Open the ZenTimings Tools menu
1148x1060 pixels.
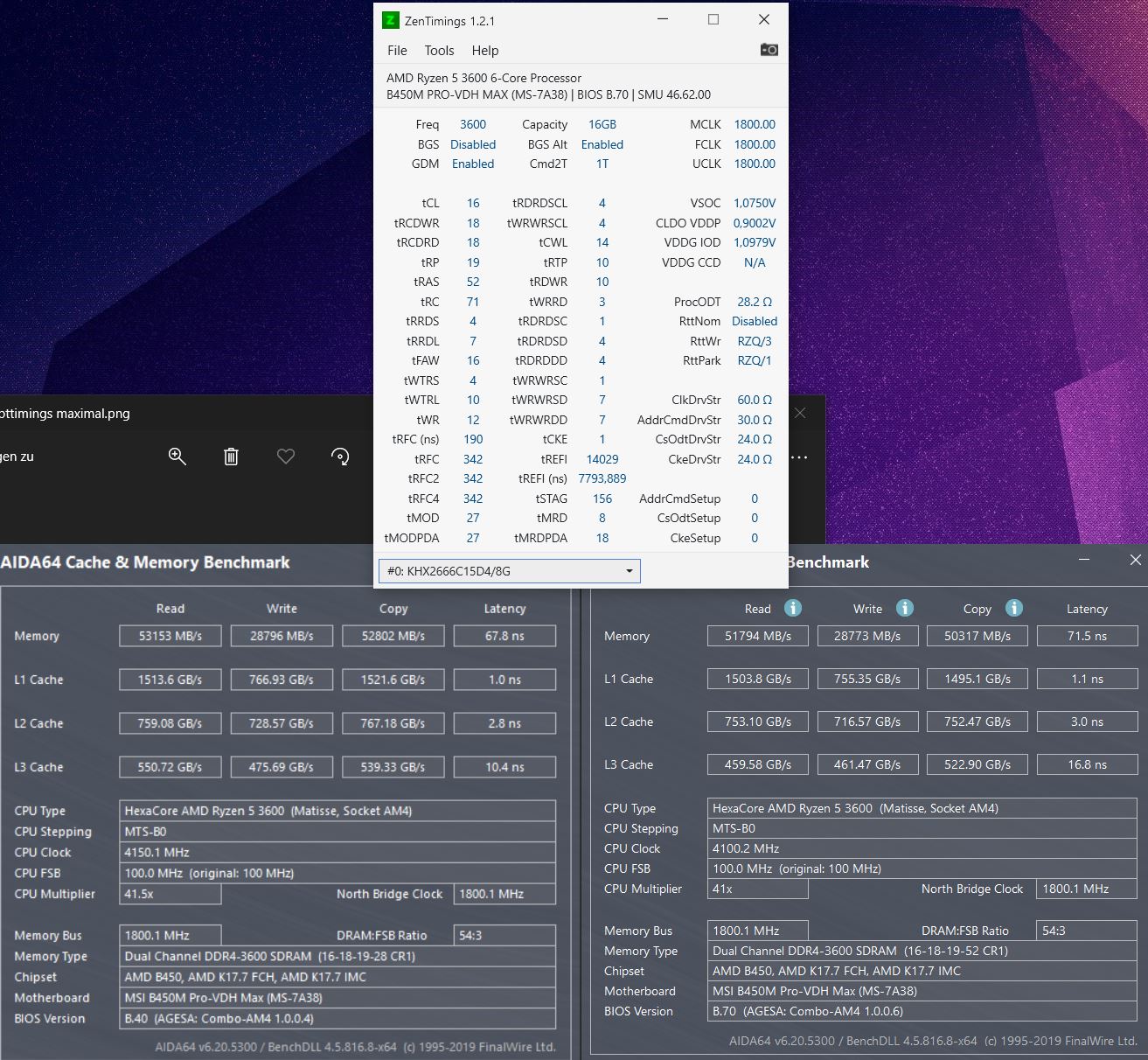(x=439, y=51)
